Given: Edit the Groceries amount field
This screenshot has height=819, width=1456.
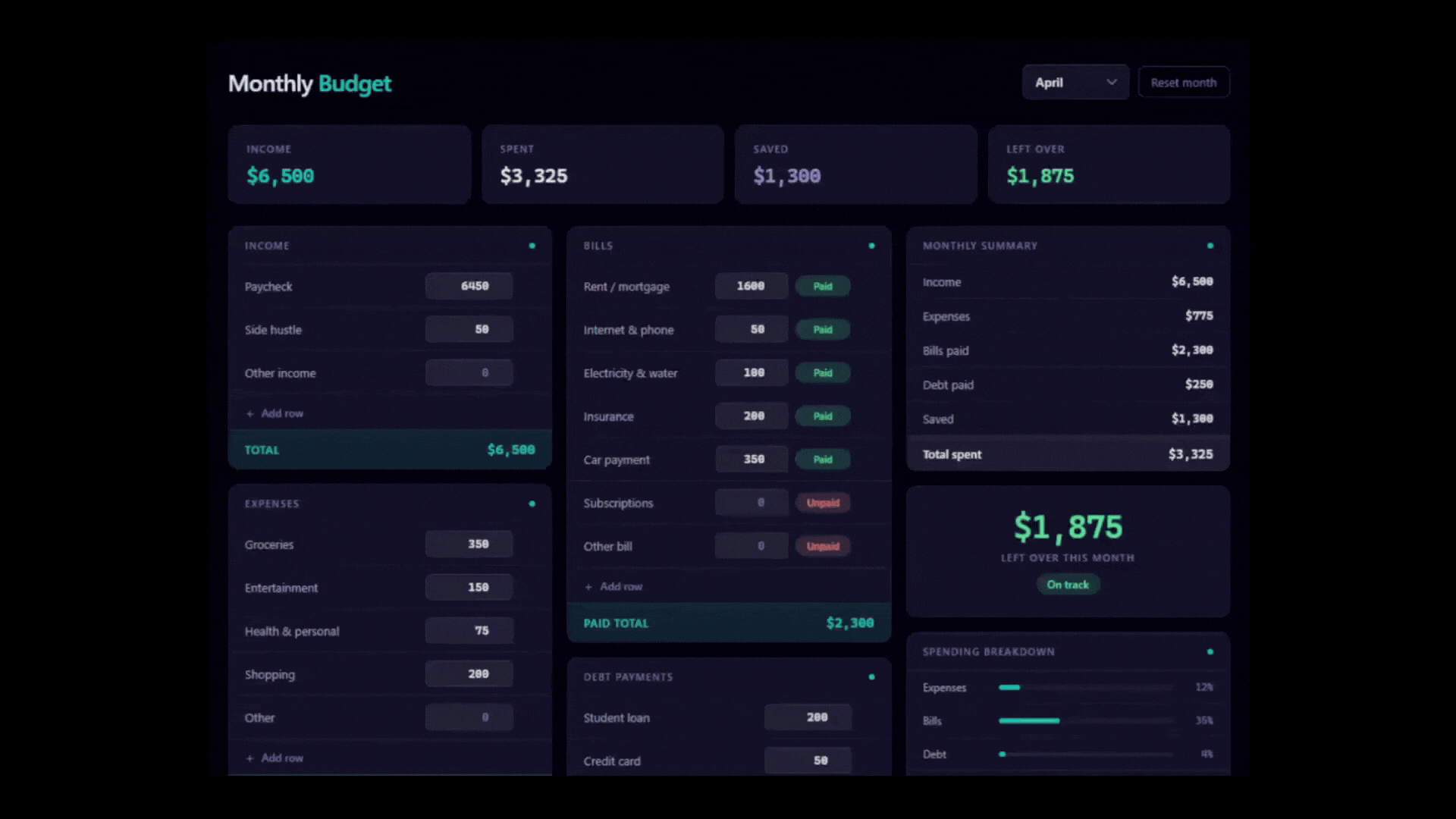Looking at the screenshot, I should click(469, 544).
